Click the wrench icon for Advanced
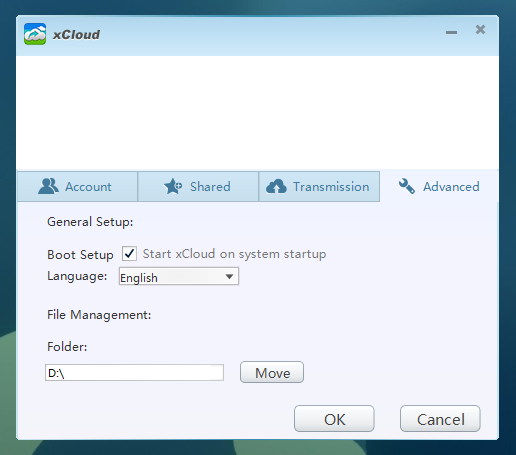The height and width of the screenshot is (455, 516). (407, 186)
